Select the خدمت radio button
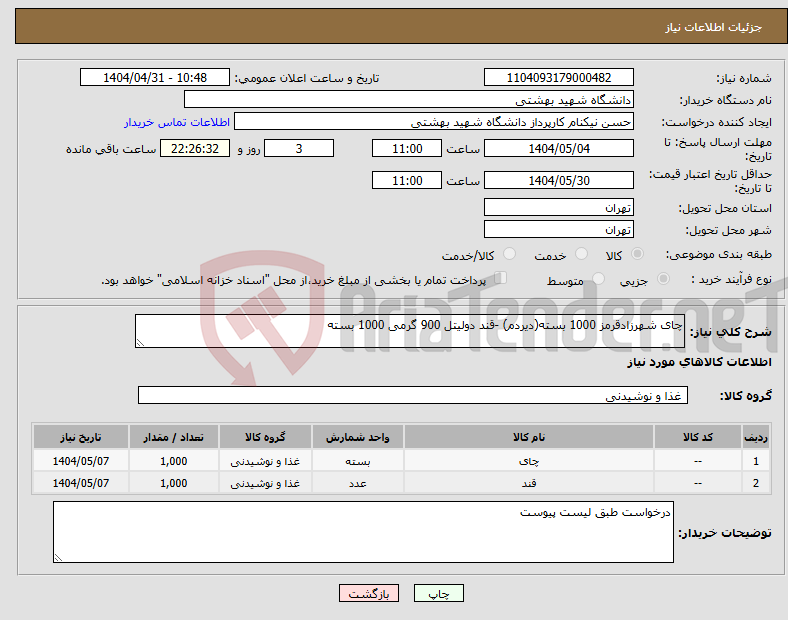 click(x=581, y=255)
